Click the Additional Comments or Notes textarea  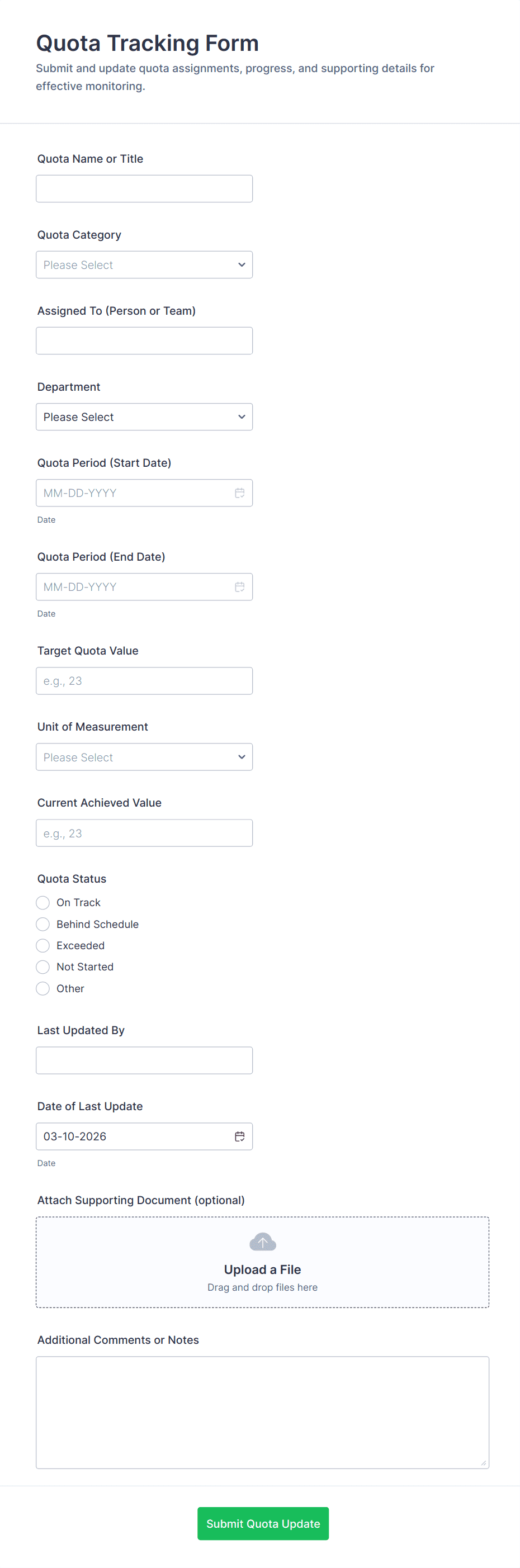pyautogui.click(x=262, y=1412)
